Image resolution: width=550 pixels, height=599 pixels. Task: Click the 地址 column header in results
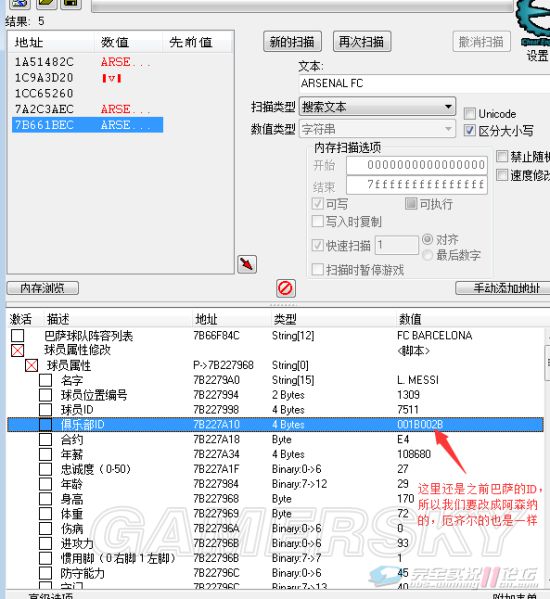29,42
